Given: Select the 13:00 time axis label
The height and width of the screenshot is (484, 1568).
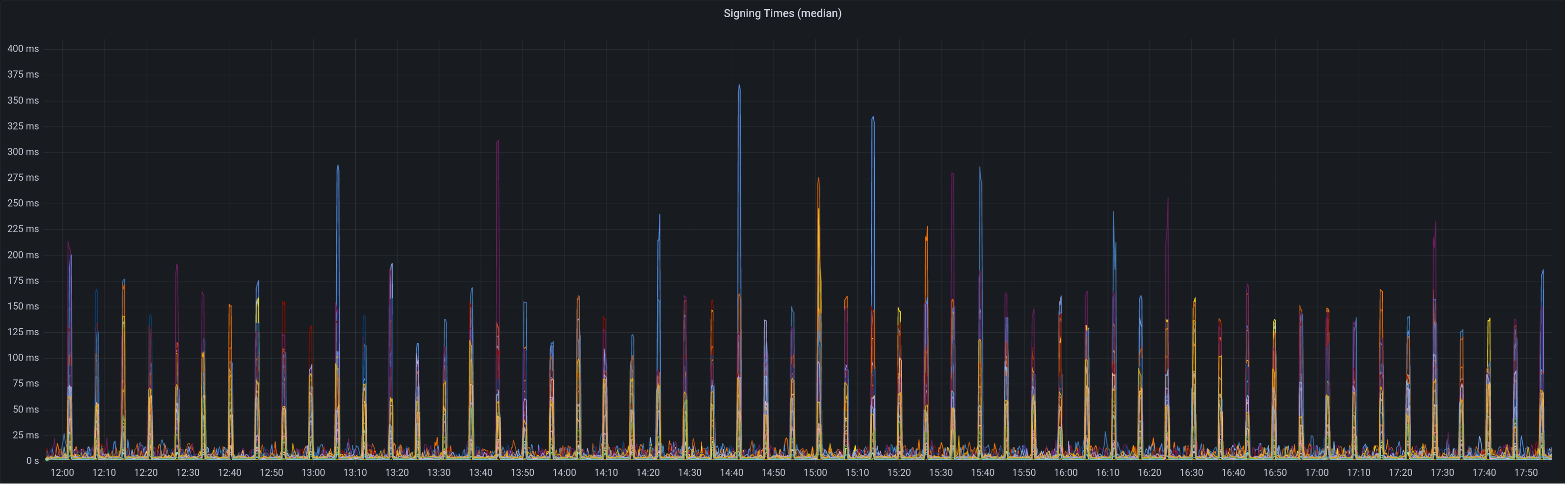Looking at the screenshot, I should point(313,473).
